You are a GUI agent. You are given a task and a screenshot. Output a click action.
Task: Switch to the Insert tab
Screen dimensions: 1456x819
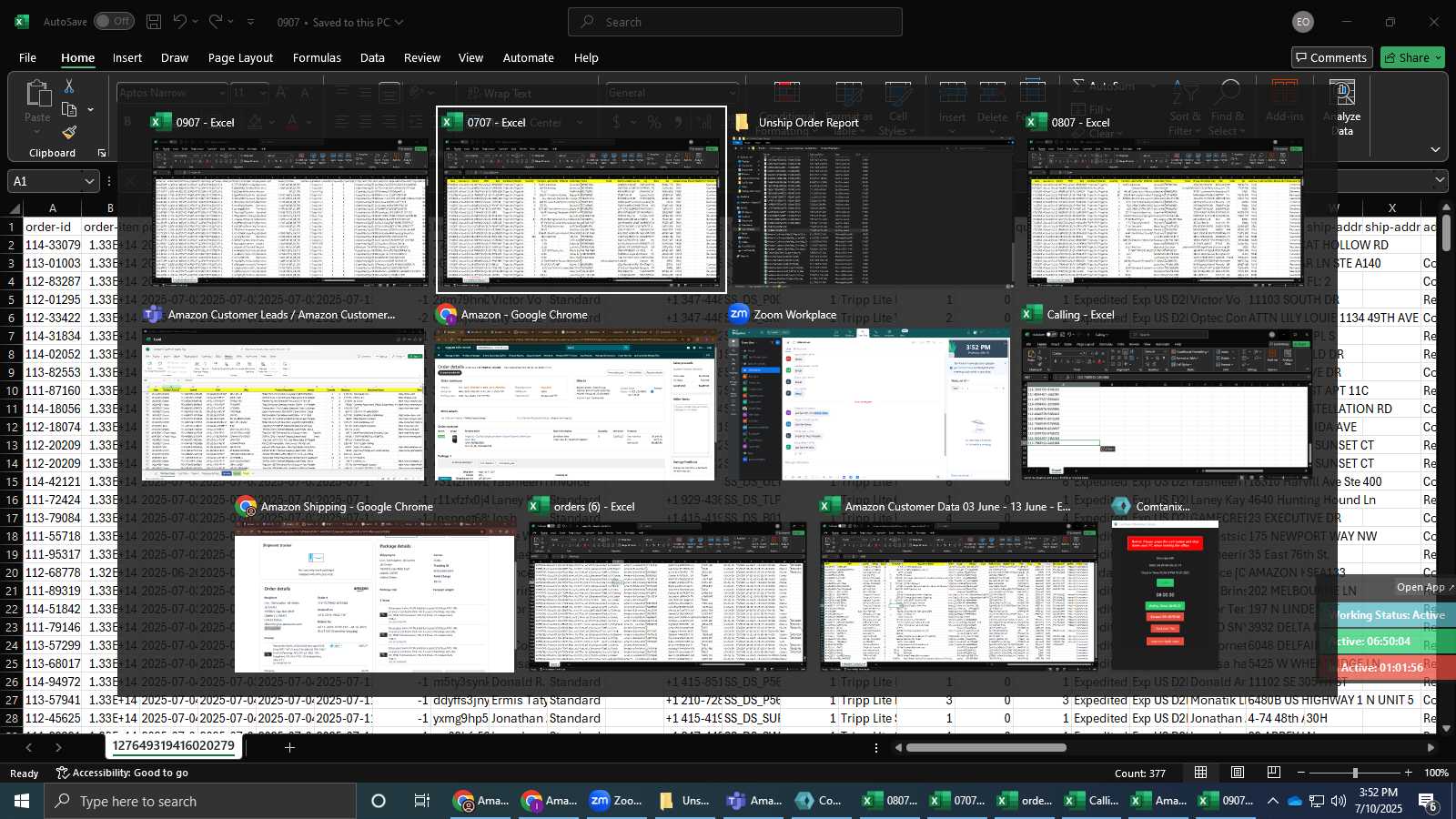127,57
